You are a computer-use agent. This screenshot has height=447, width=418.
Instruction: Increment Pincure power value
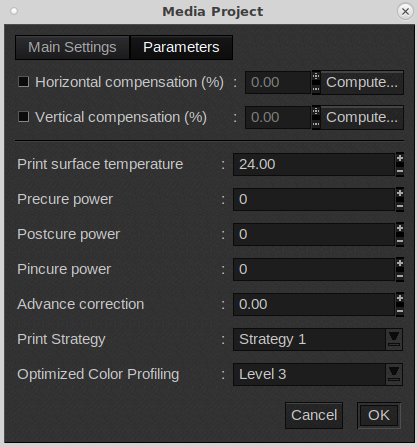[400, 264]
